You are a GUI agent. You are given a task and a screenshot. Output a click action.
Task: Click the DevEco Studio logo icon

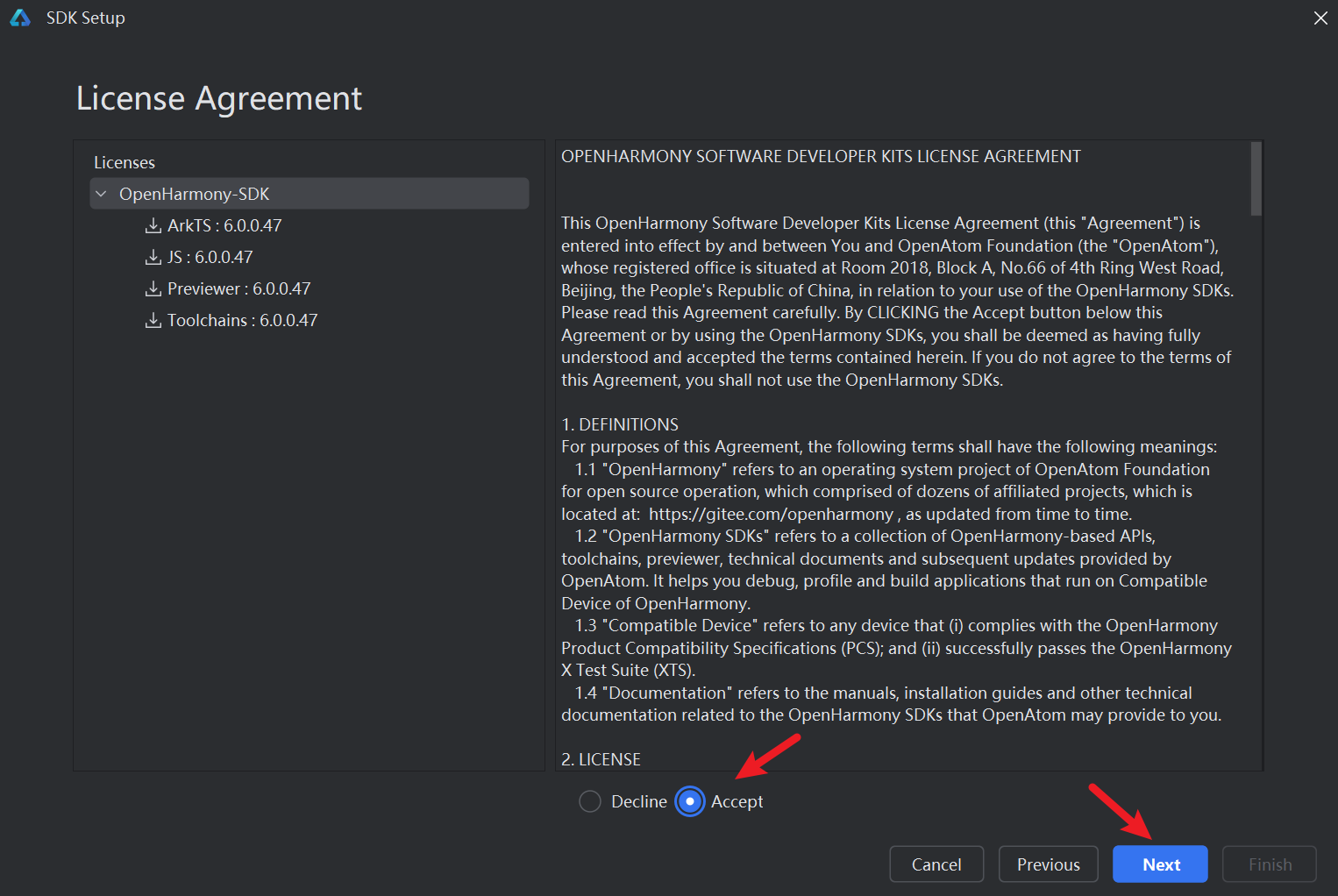[20, 18]
